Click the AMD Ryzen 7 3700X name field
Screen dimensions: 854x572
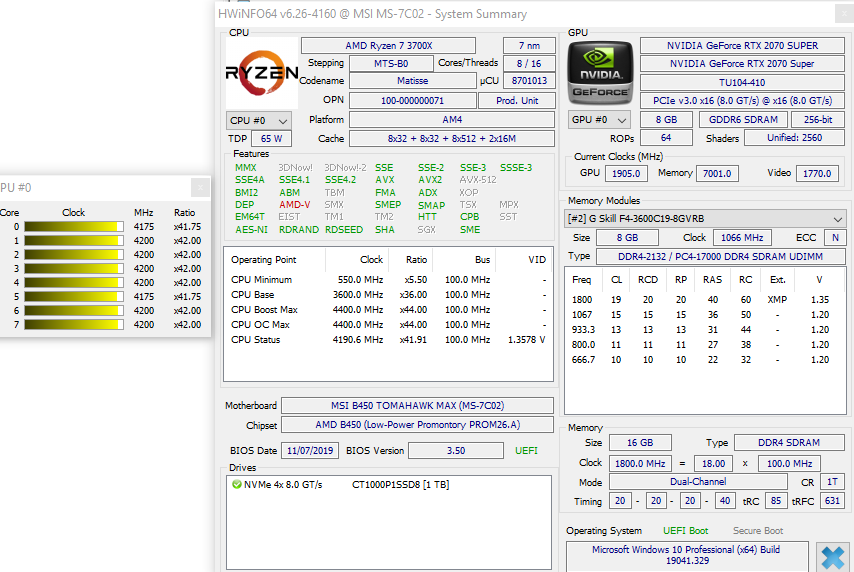click(388, 46)
